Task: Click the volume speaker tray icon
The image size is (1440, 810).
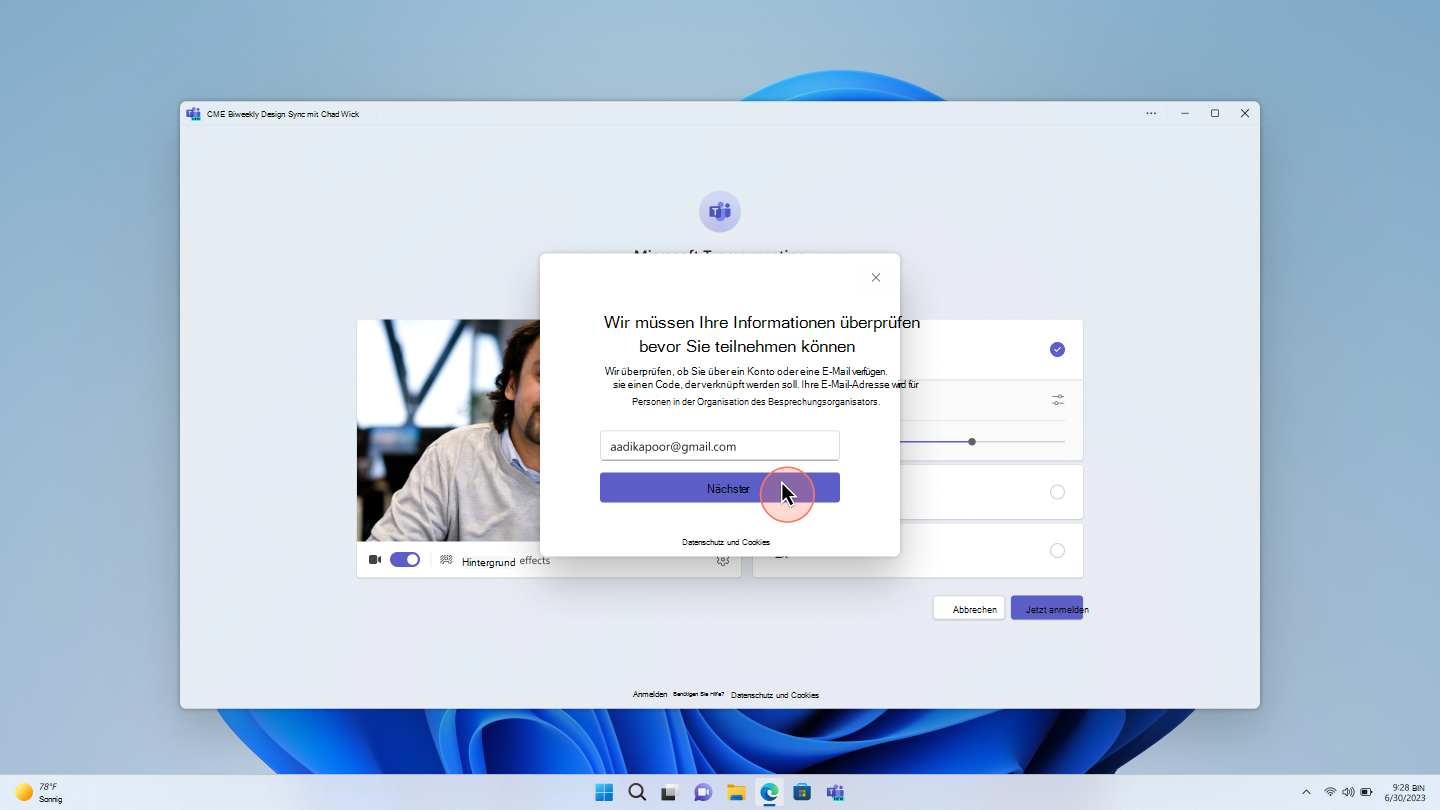Action: click(1348, 792)
